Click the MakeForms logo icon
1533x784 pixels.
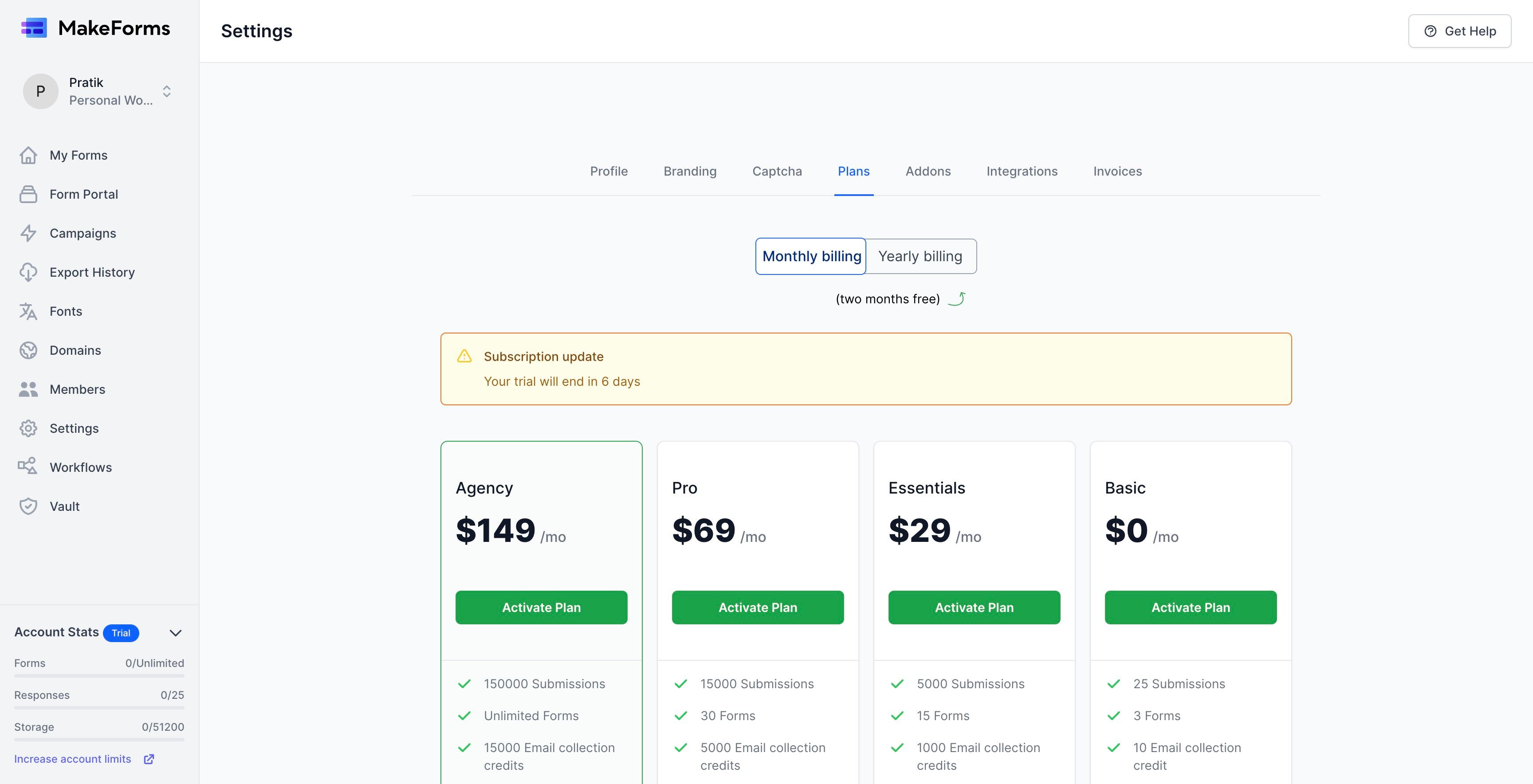34,28
